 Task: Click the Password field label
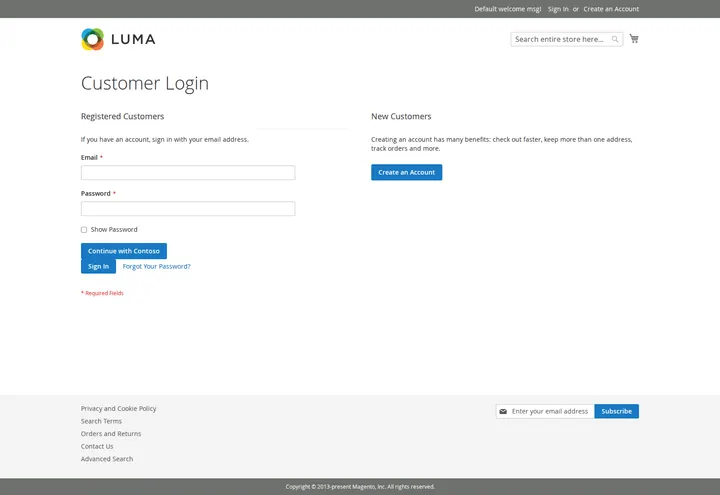96,193
